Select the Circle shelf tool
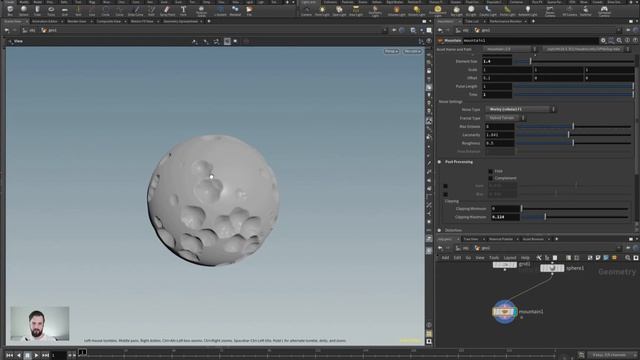Screen dimensions: 640x360 point(106,10)
